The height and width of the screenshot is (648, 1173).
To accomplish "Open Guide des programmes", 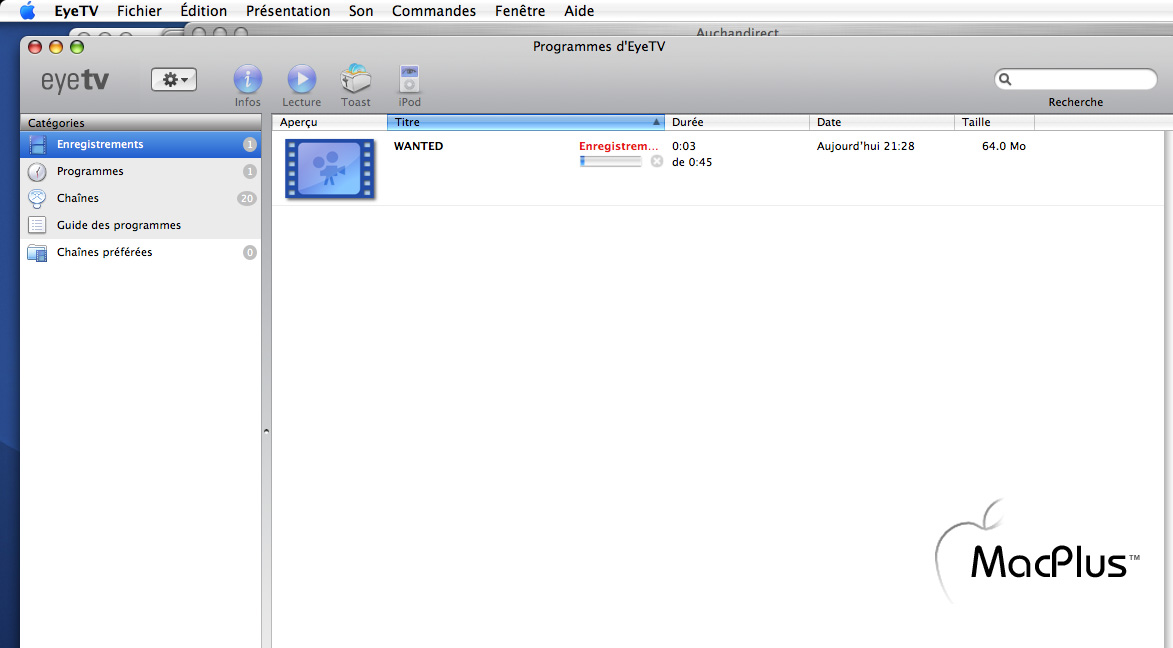I will pyautogui.click(x=141, y=225).
